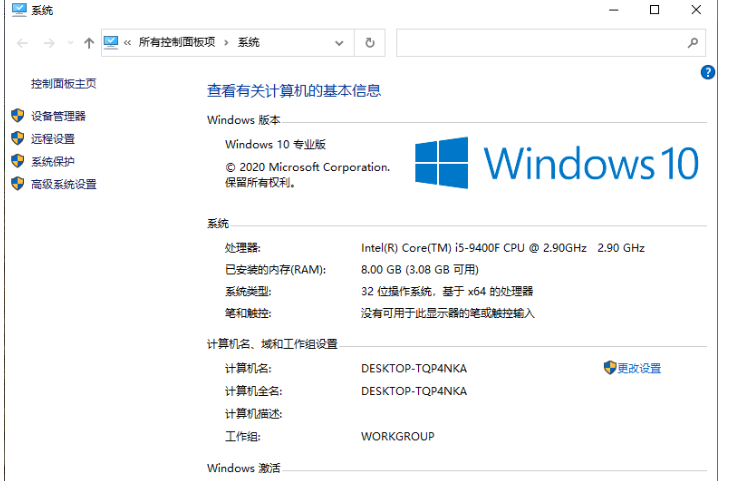731x481 pixels.
Task: Open the recent locations chevron
Action: pyautogui.click(x=70, y=43)
